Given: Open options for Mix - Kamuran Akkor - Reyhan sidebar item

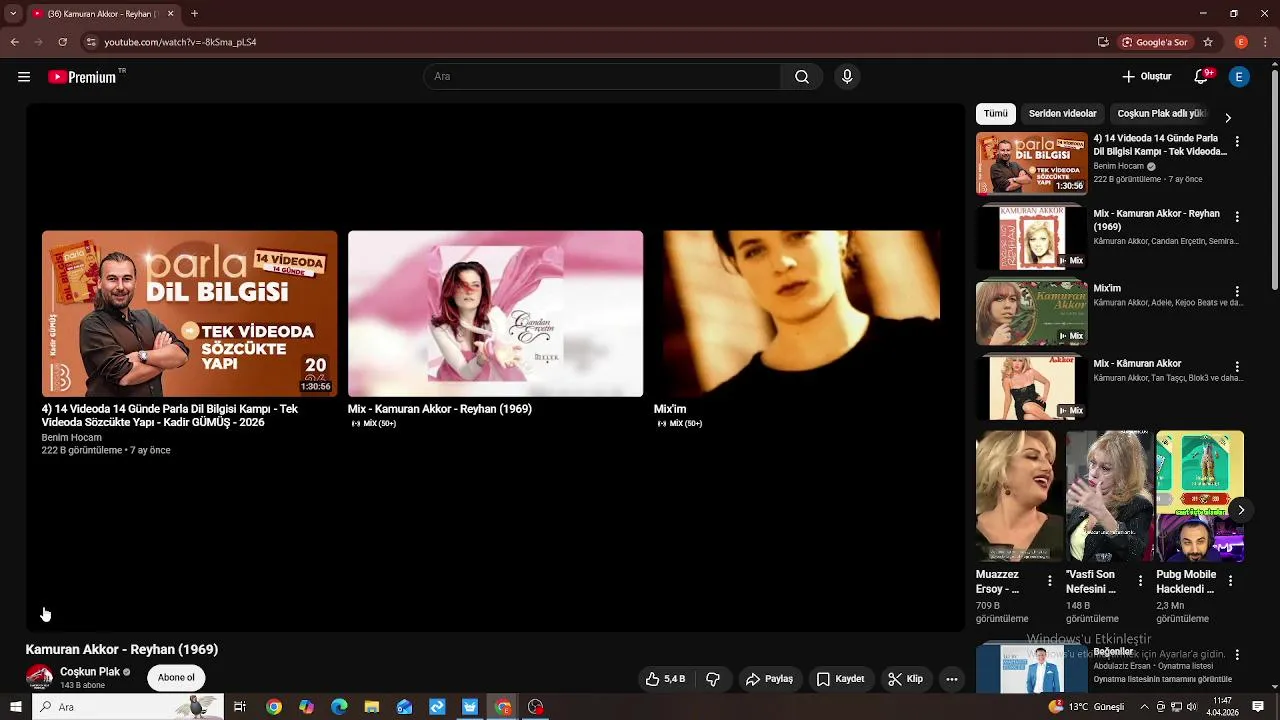Looking at the screenshot, I should pyautogui.click(x=1237, y=217).
